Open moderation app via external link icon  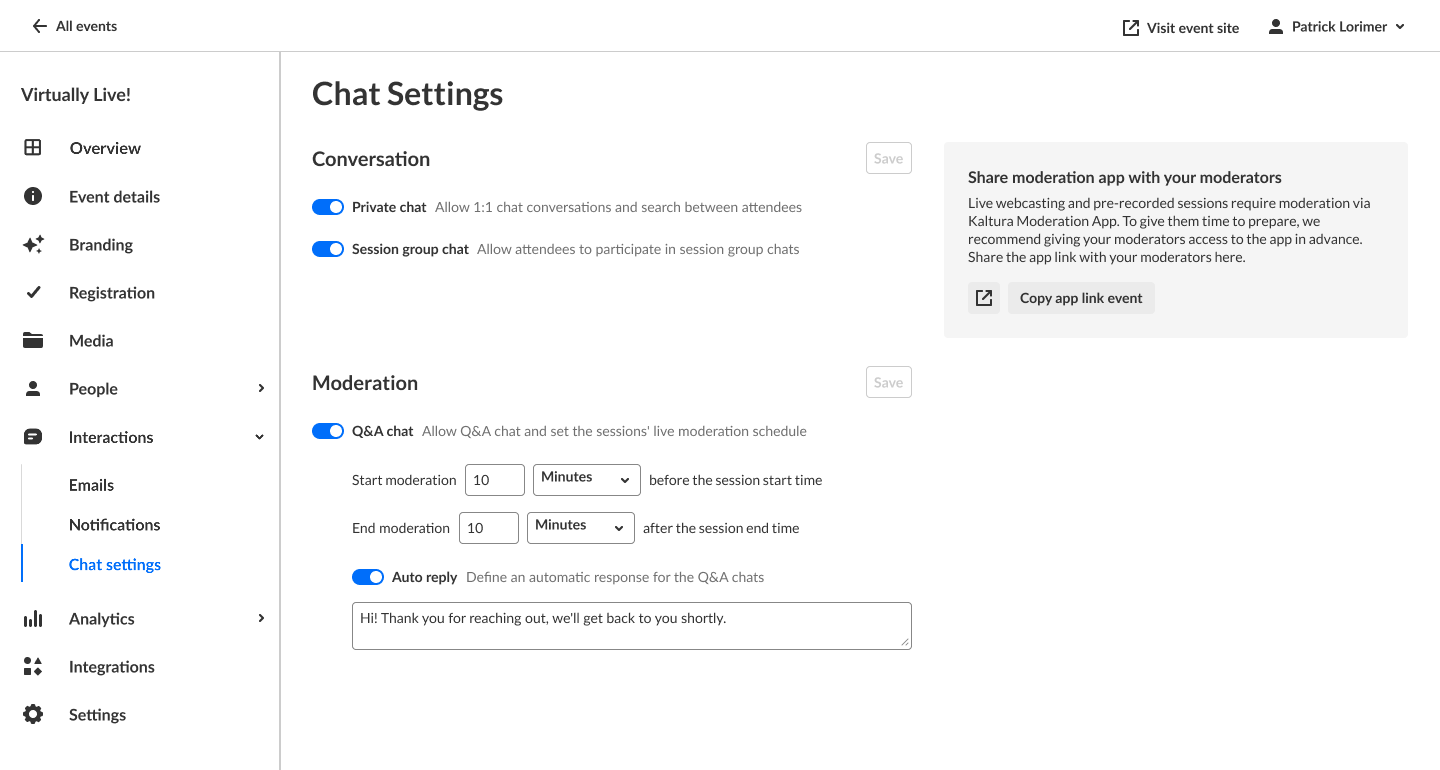pyautogui.click(x=984, y=298)
